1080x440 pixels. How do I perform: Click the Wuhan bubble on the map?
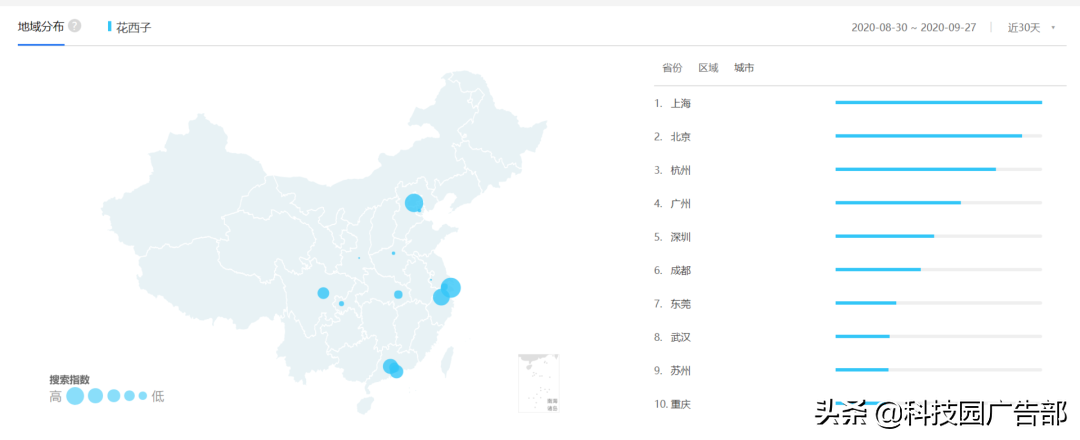[398, 295]
